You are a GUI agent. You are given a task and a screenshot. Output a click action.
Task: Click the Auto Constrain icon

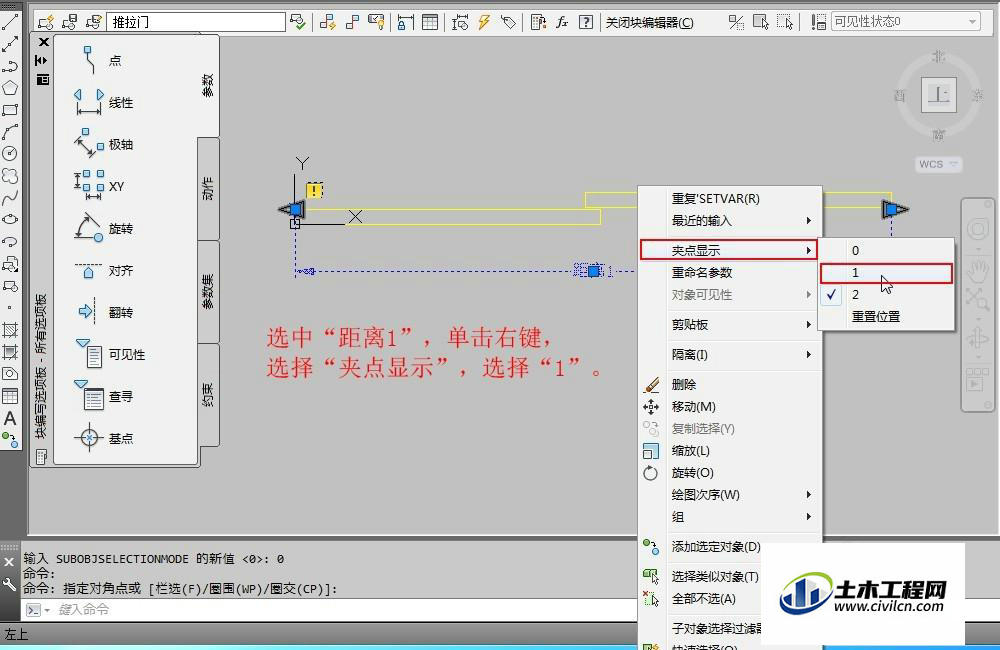(x=328, y=22)
